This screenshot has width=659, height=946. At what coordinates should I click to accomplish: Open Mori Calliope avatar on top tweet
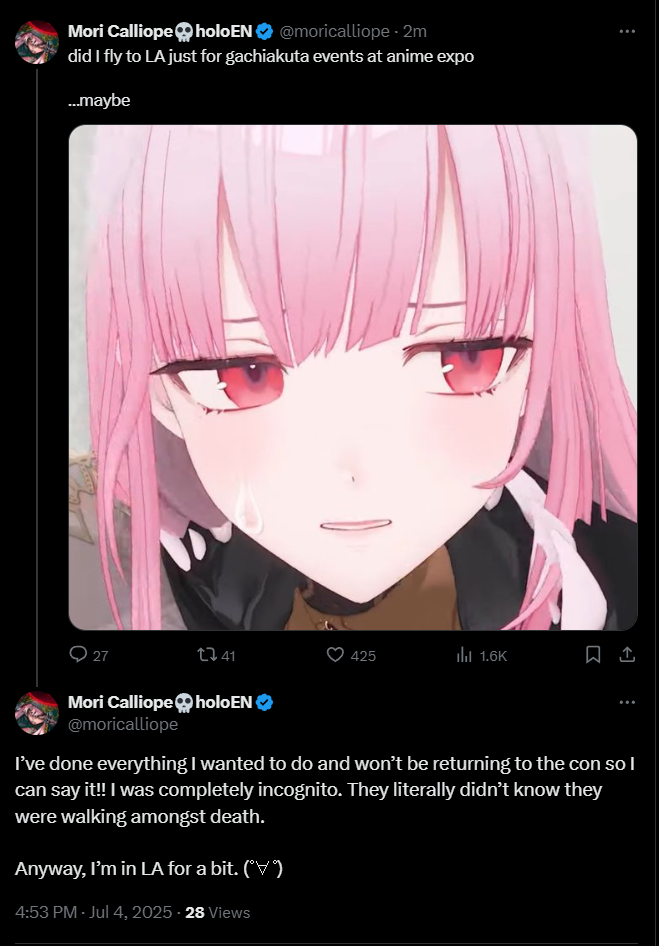(x=36, y=42)
